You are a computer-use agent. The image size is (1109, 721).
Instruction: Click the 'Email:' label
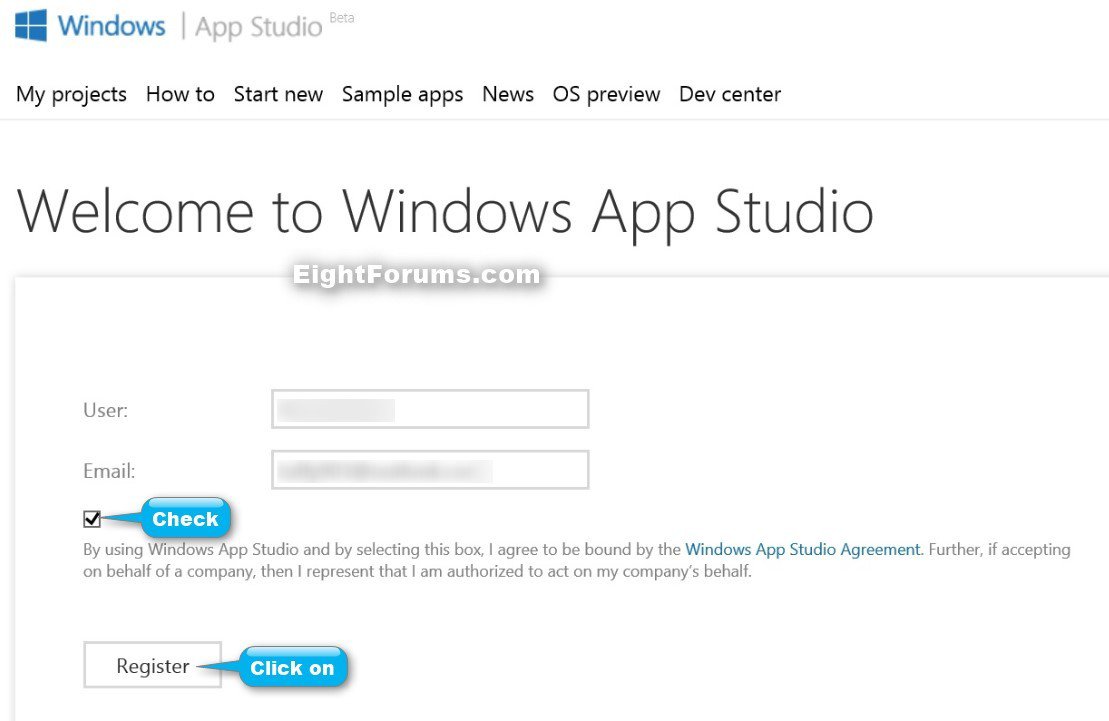(109, 471)
